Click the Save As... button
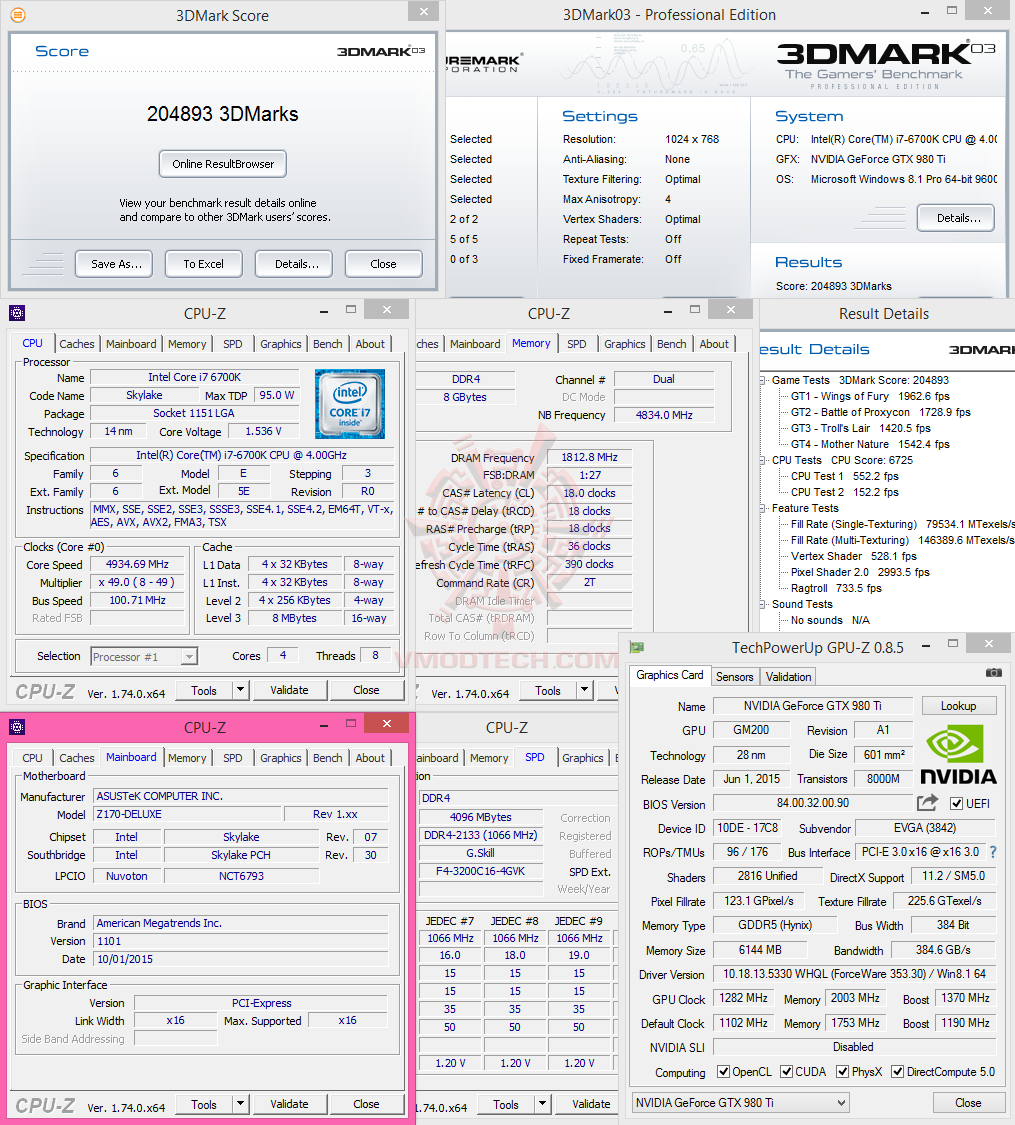The height and width of the screenshot is (1125, 1015). tap(114, 264)
